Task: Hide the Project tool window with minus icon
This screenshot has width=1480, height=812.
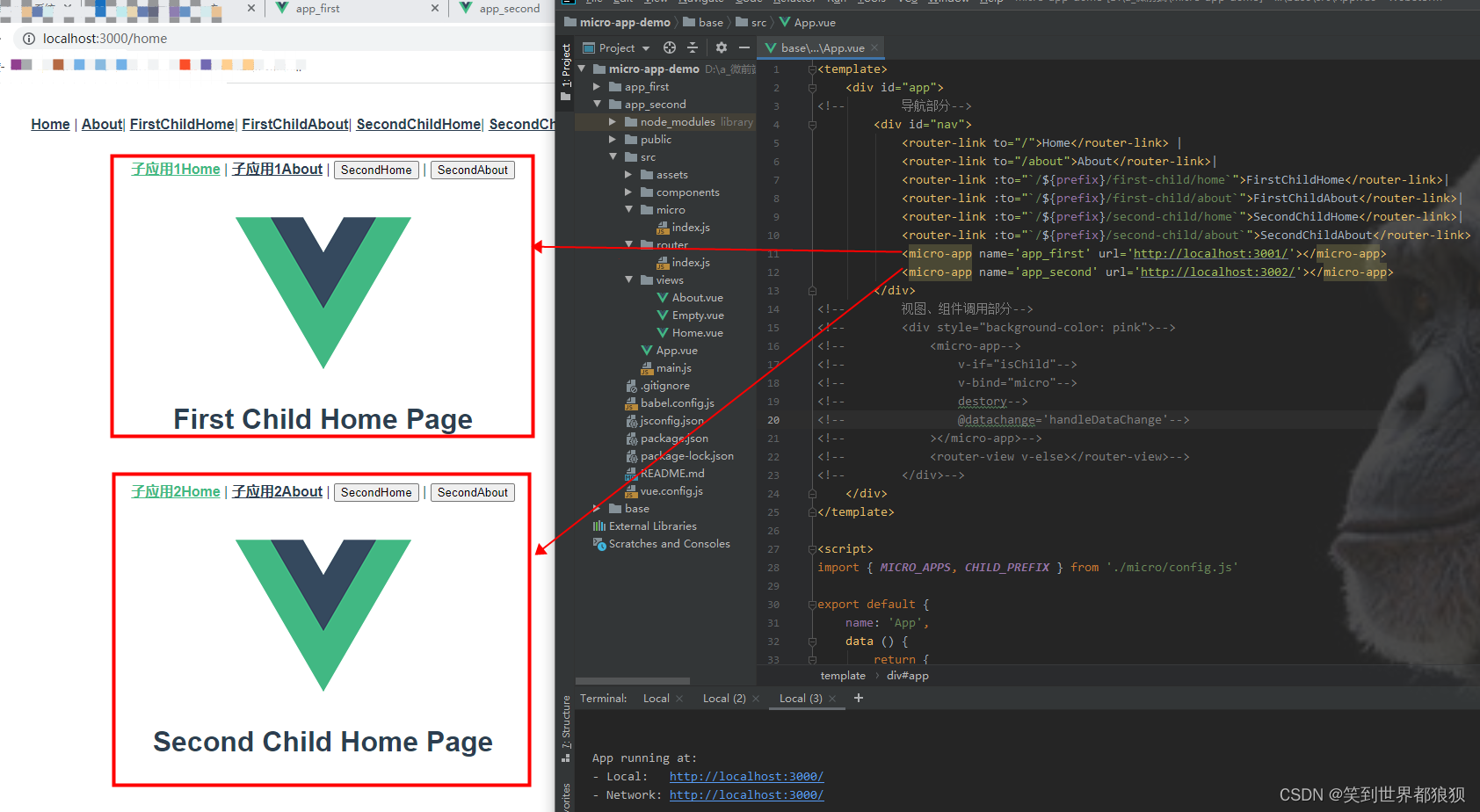Action: click(x=744, y=47)
